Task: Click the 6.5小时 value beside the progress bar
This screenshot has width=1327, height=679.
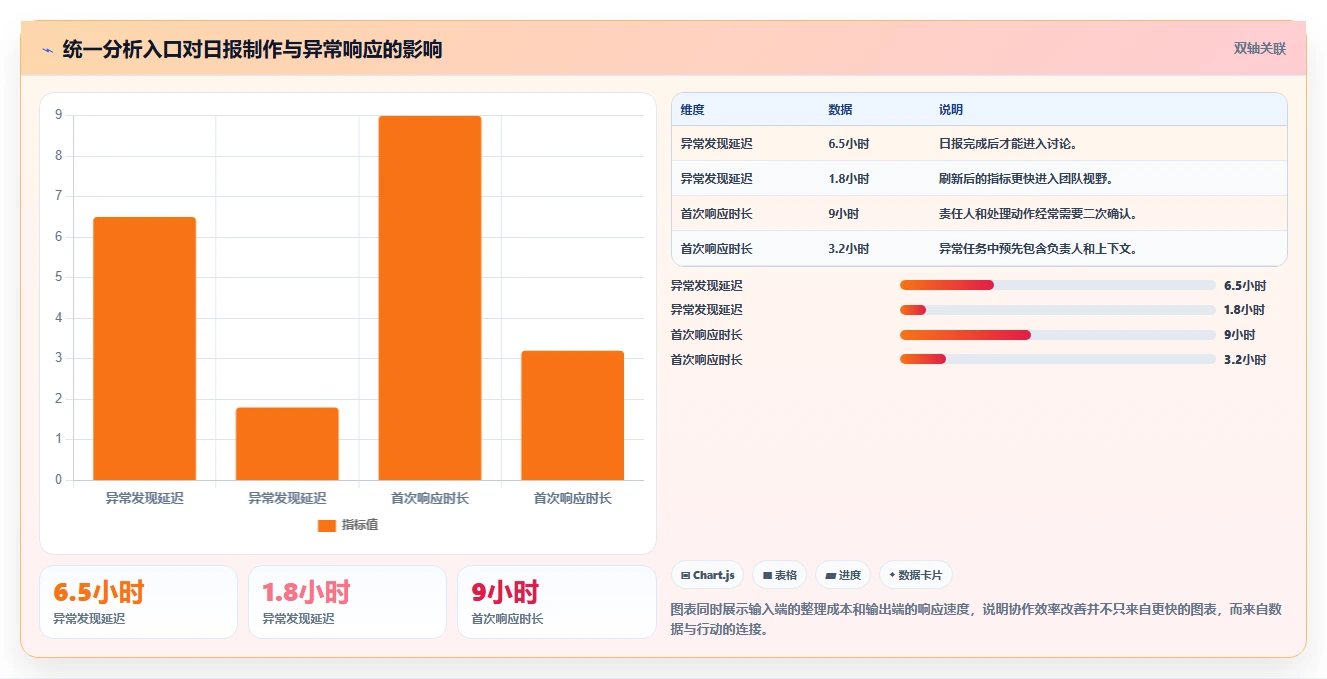Action: [x=1244, y=285]
